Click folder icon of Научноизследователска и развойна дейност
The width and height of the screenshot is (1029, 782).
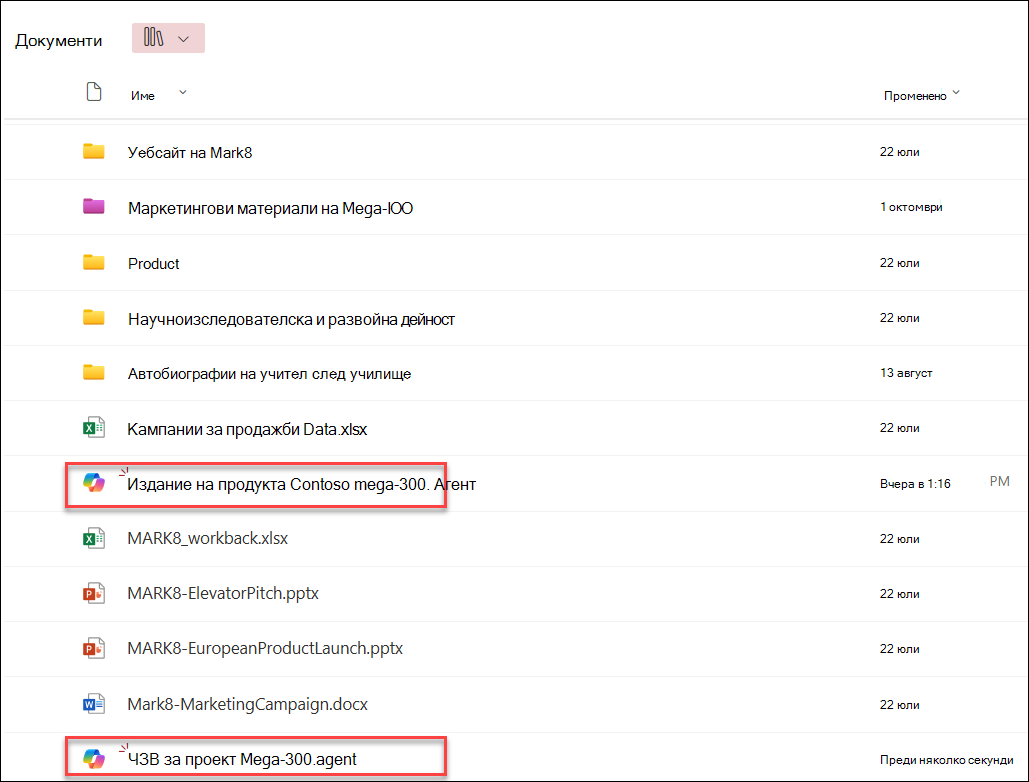click(94, 318)
